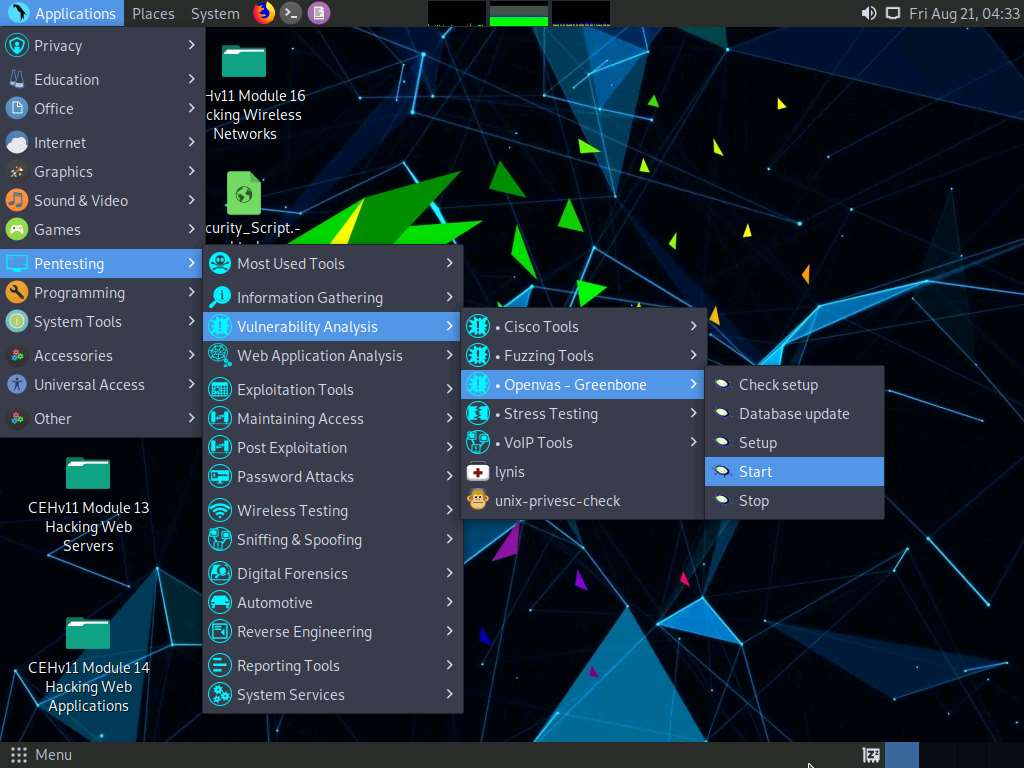Click the Automotive car icon
Image resolution: width=1024 pixels, height=768 pixels.
pos(220,602)
